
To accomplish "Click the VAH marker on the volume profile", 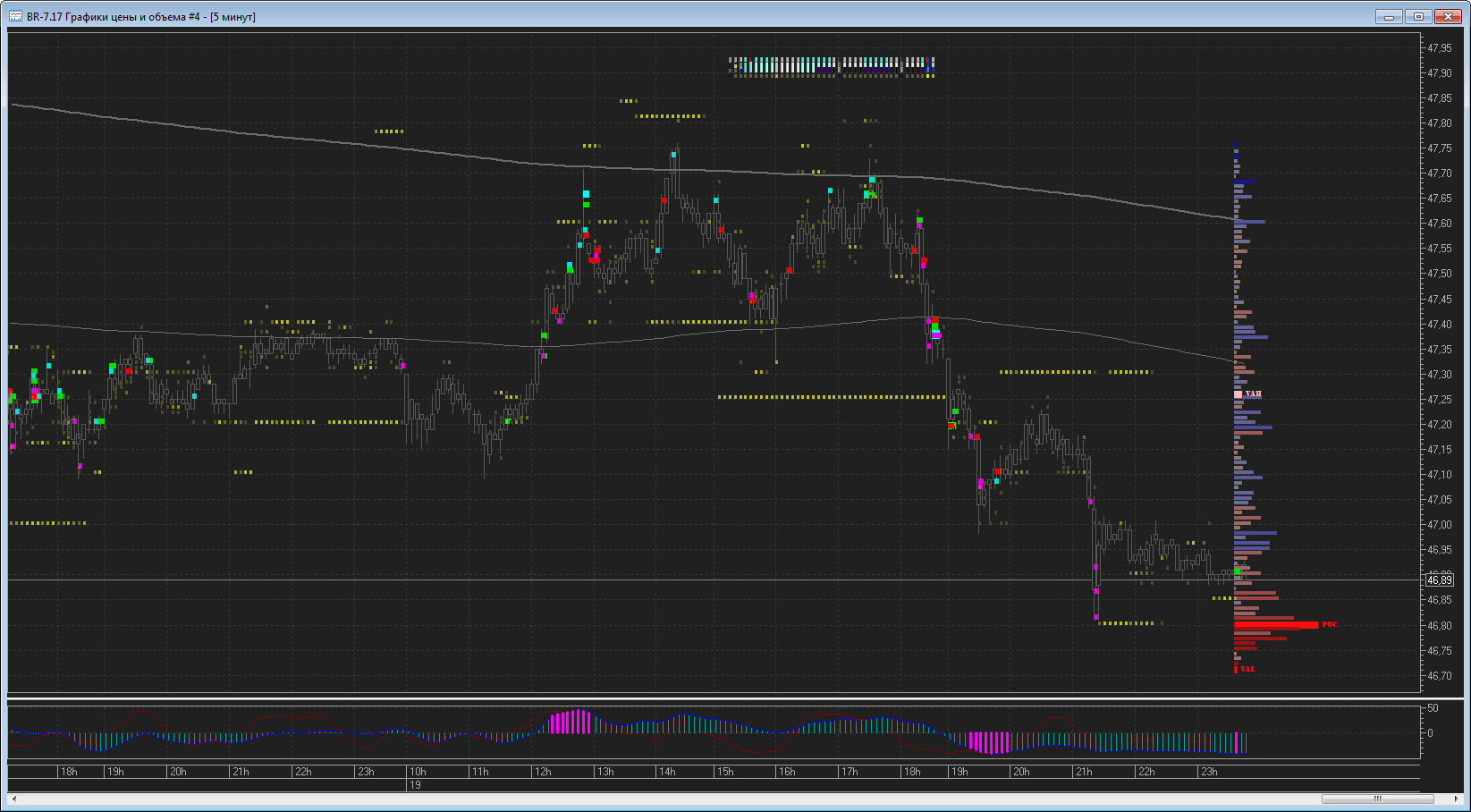I will [x=1253, y=394].
